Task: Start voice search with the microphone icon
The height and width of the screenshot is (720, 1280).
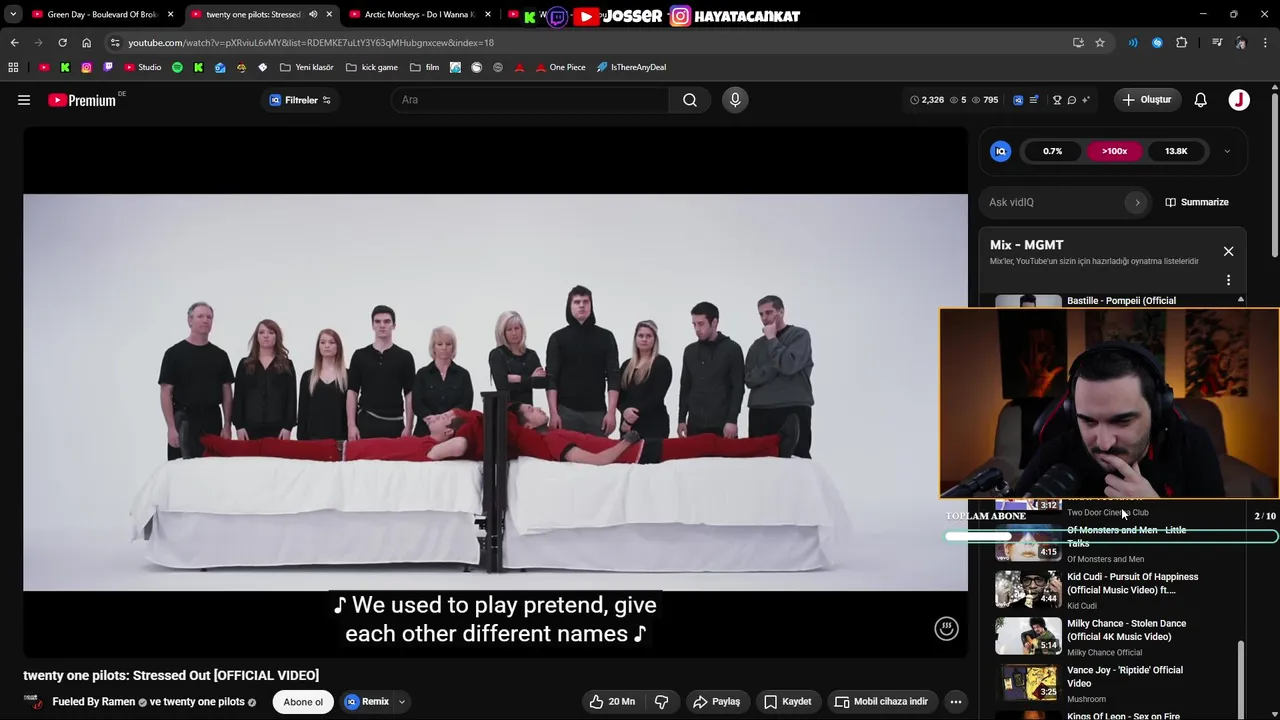Action: (735, 100)
